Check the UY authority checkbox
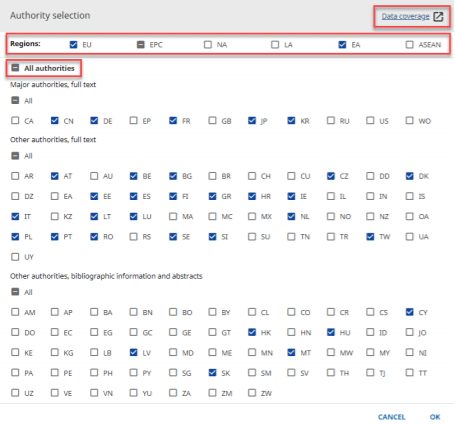This screenshot has width=455, height=425. (15, 257)
